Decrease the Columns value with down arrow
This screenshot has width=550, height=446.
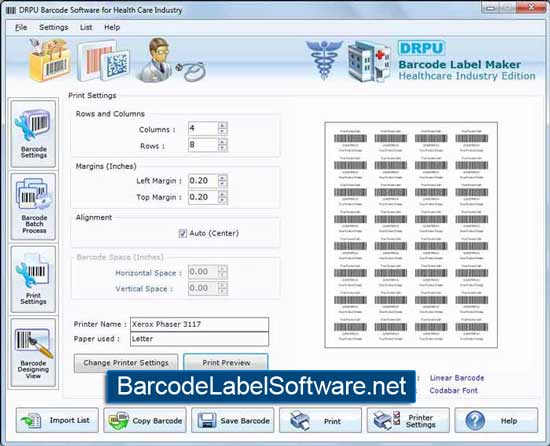click(x=222, y=132)
